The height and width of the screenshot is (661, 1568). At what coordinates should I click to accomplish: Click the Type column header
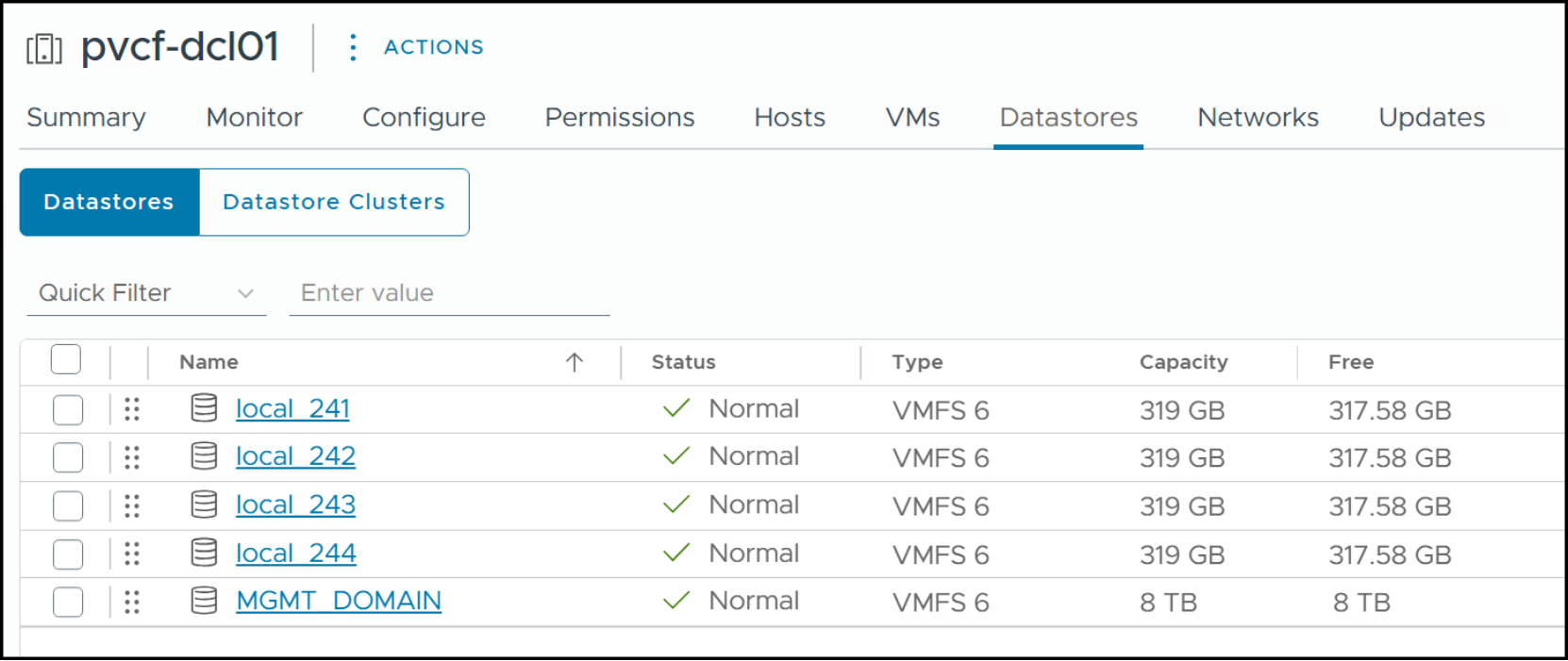[917, 362]
